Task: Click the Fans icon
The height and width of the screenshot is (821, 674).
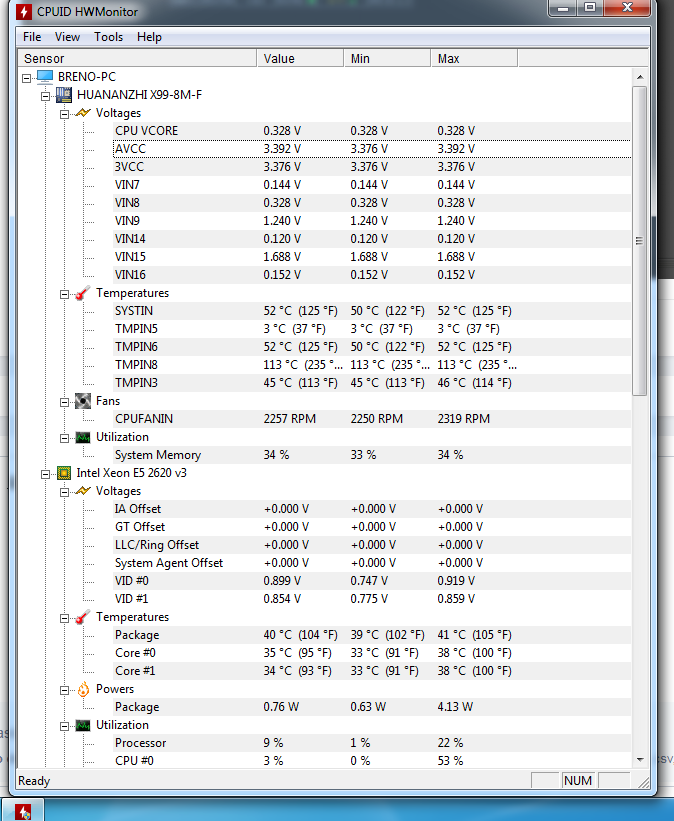Action: [83, 401]
